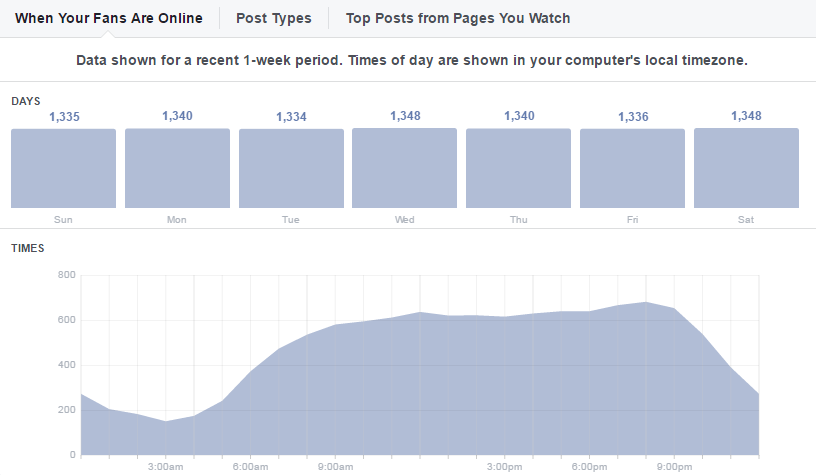The height and width of the screenshot is (475, 816).
Task: Click the 6:00am label on time axis
Action: (250, 466)
